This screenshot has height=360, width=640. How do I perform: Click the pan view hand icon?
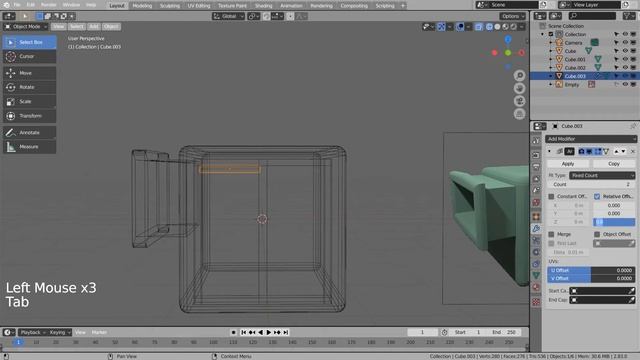519,88
